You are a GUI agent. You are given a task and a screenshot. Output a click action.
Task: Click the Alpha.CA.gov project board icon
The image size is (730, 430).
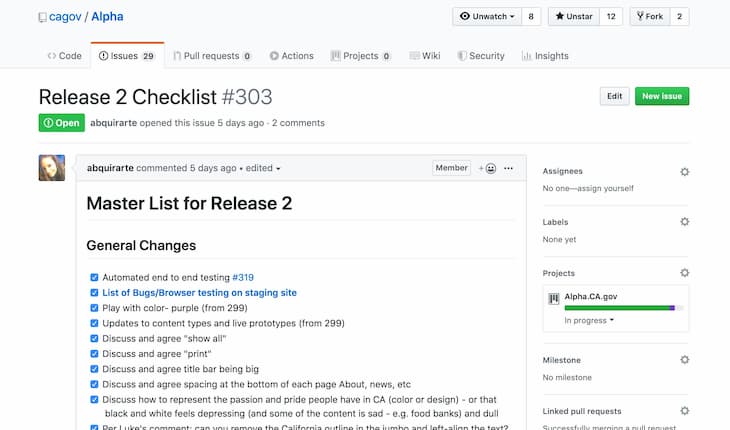[554, 299]
